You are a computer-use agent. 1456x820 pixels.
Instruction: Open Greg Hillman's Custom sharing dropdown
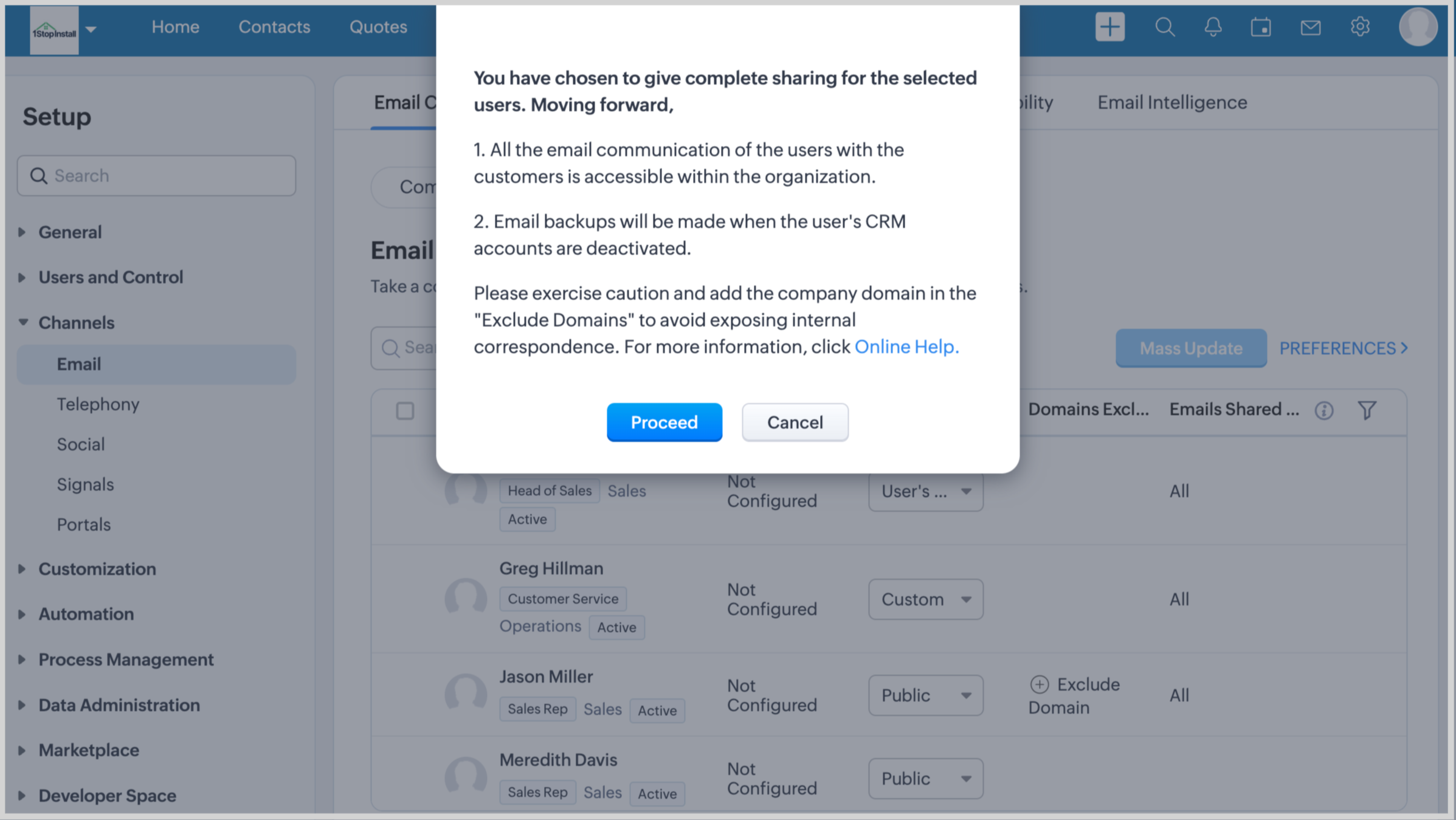click(925, 599)
